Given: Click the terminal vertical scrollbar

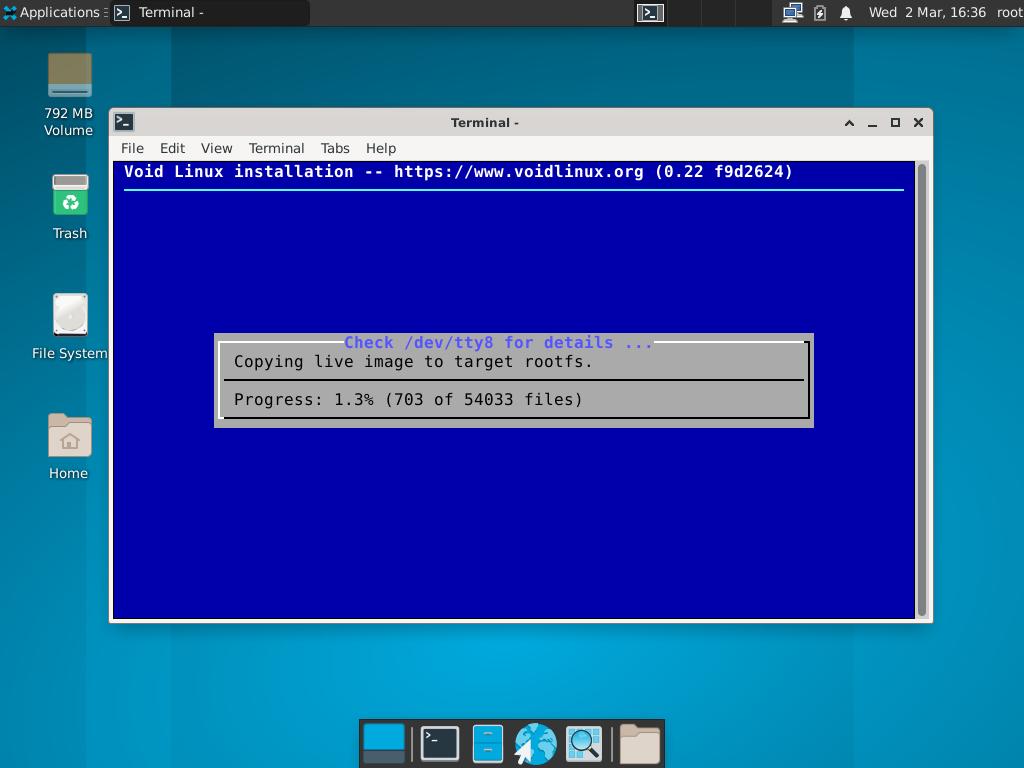Looking at the screenshot, I should point(921,390).
